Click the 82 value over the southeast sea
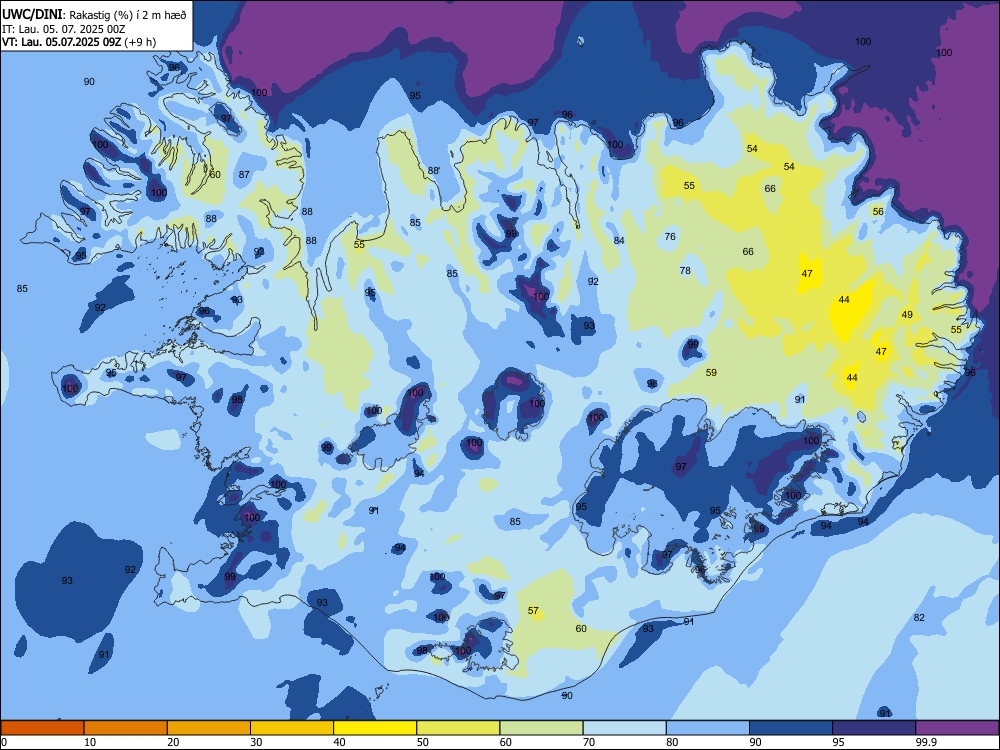This screenshot has height=750, width=1000. tap(919, 617)
